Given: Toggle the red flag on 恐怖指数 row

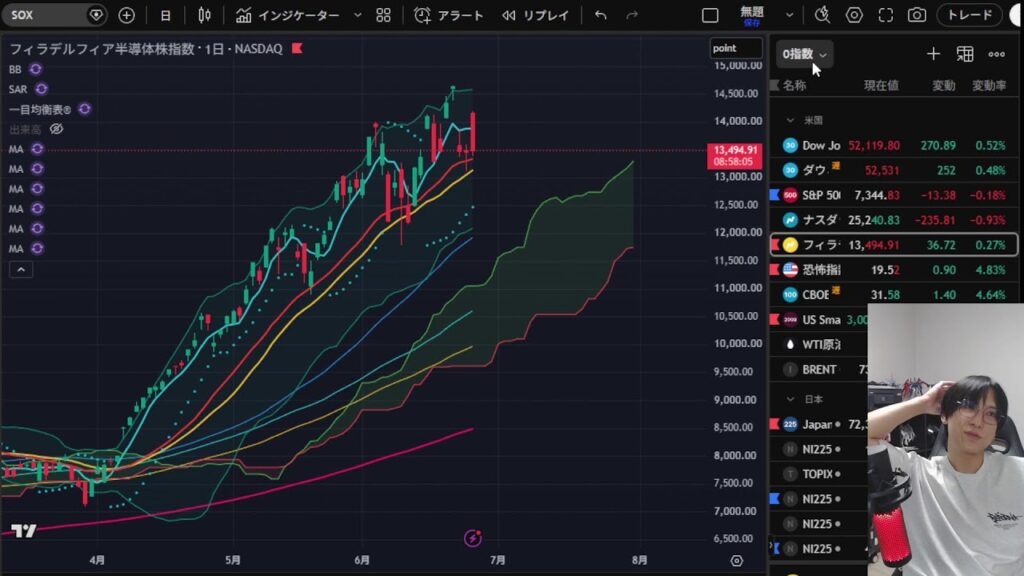Looking at the screenshot, I should click(x=775, y=270).
